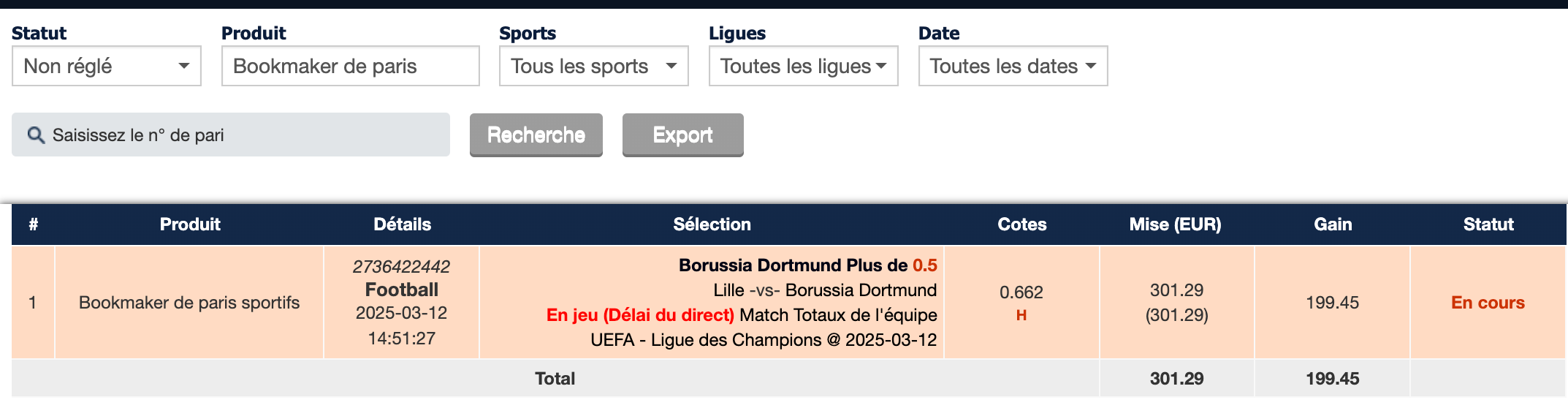Viewport: 1568px width, 408px height.
Task: Expand the Toutes les dates dropdown
Action: (1013, 66)
